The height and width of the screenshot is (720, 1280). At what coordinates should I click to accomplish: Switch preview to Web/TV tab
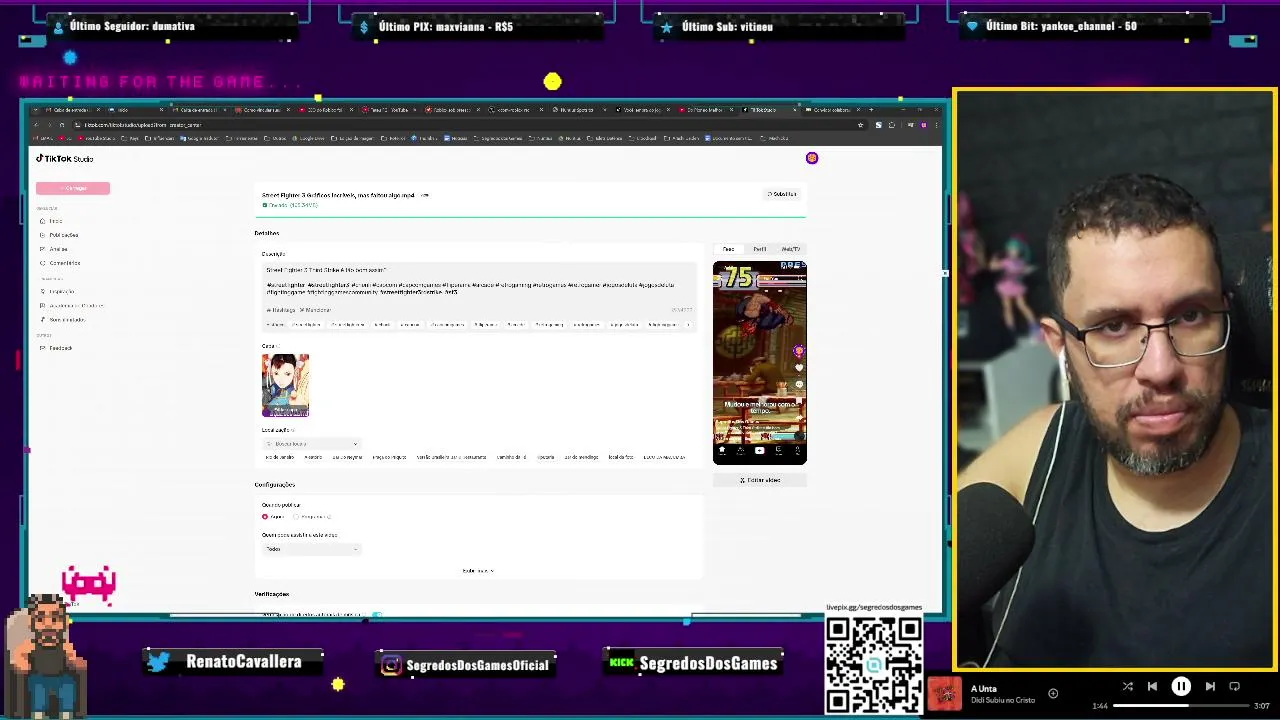click(x=790, y=249)
